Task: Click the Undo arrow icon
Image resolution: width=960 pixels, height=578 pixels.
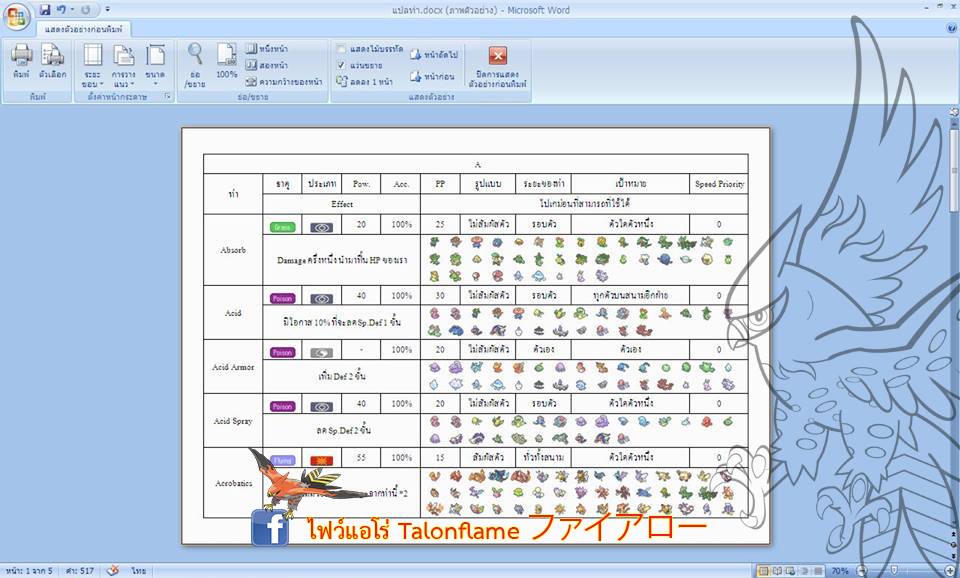Action: pyautogui.click(x=61, y=9)
